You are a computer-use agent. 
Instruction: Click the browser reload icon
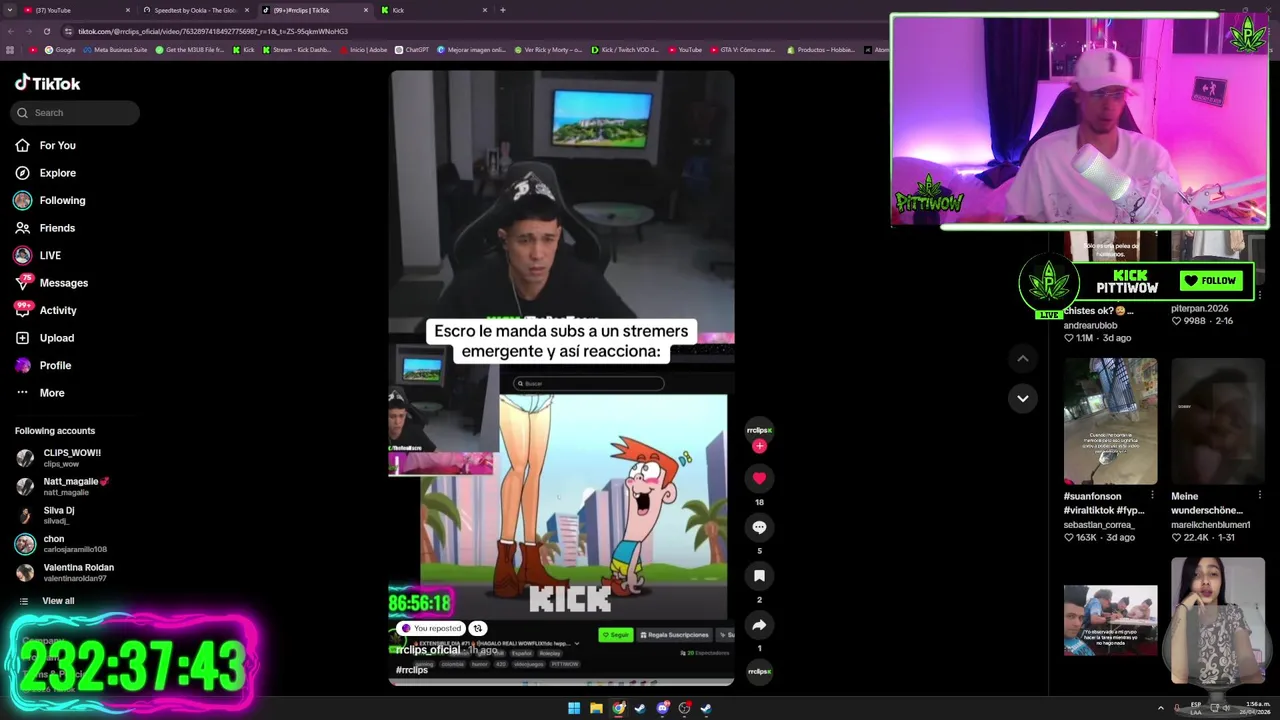(x=46, y=31)
